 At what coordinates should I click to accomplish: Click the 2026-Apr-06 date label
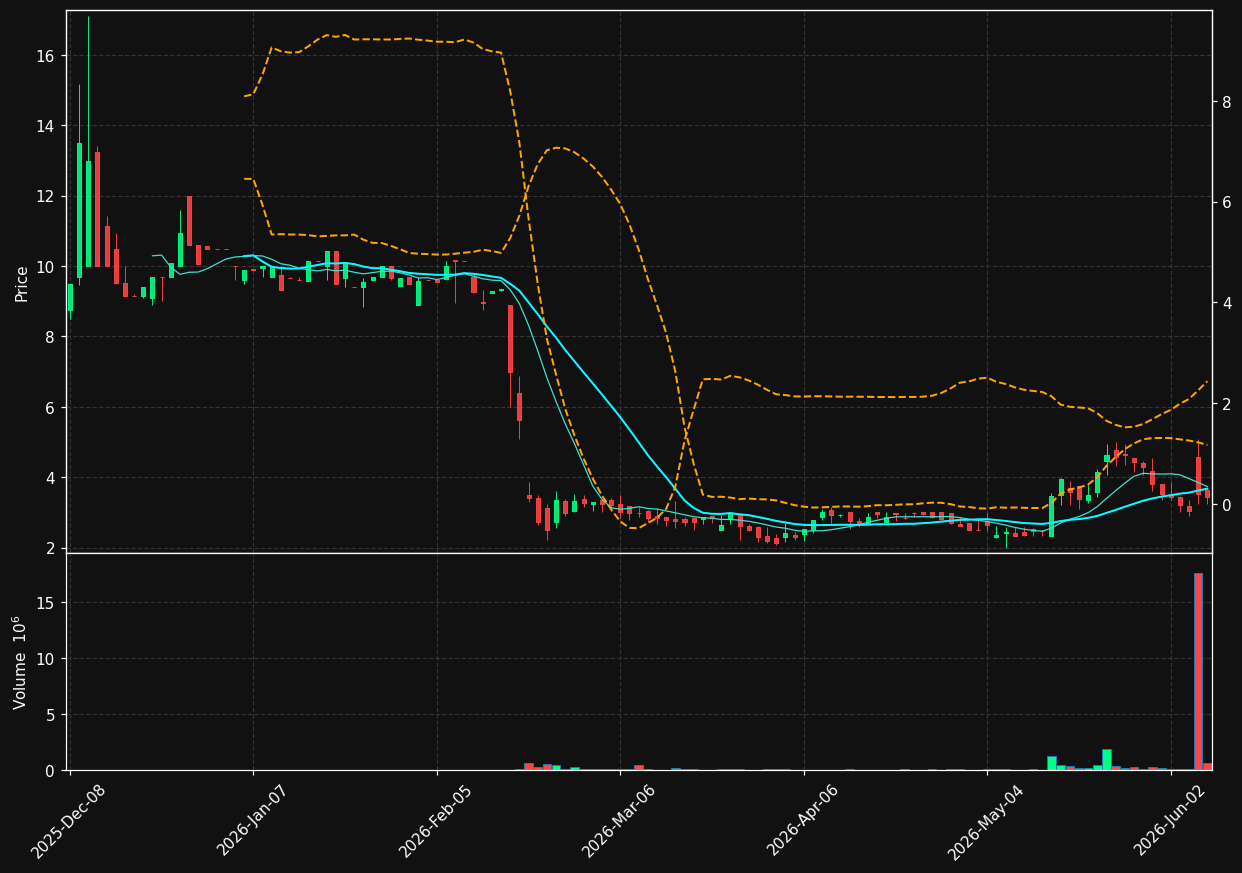(x=804, y=822)
